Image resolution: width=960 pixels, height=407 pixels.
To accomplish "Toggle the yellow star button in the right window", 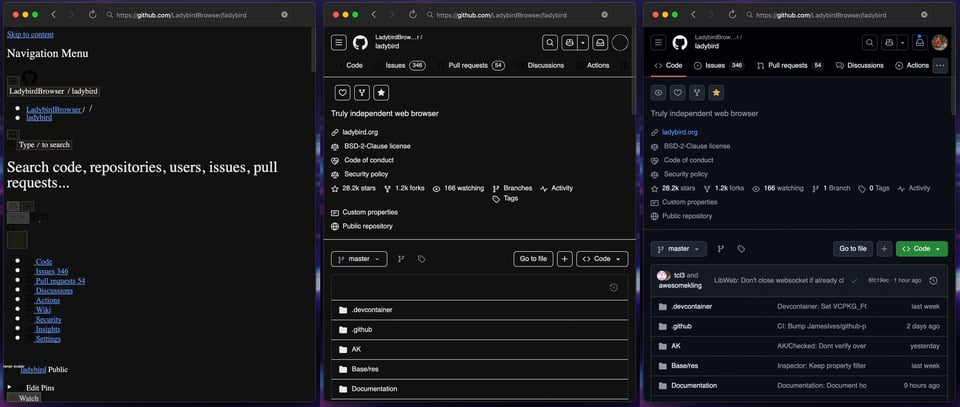I will pyautogui.click(x=716, y=92).
